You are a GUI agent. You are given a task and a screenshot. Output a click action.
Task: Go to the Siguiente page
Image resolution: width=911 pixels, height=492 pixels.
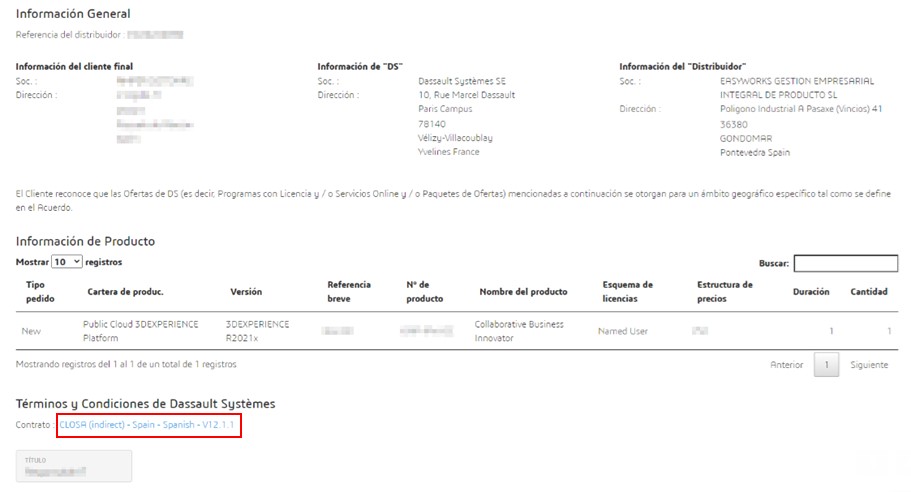(869, 365)
